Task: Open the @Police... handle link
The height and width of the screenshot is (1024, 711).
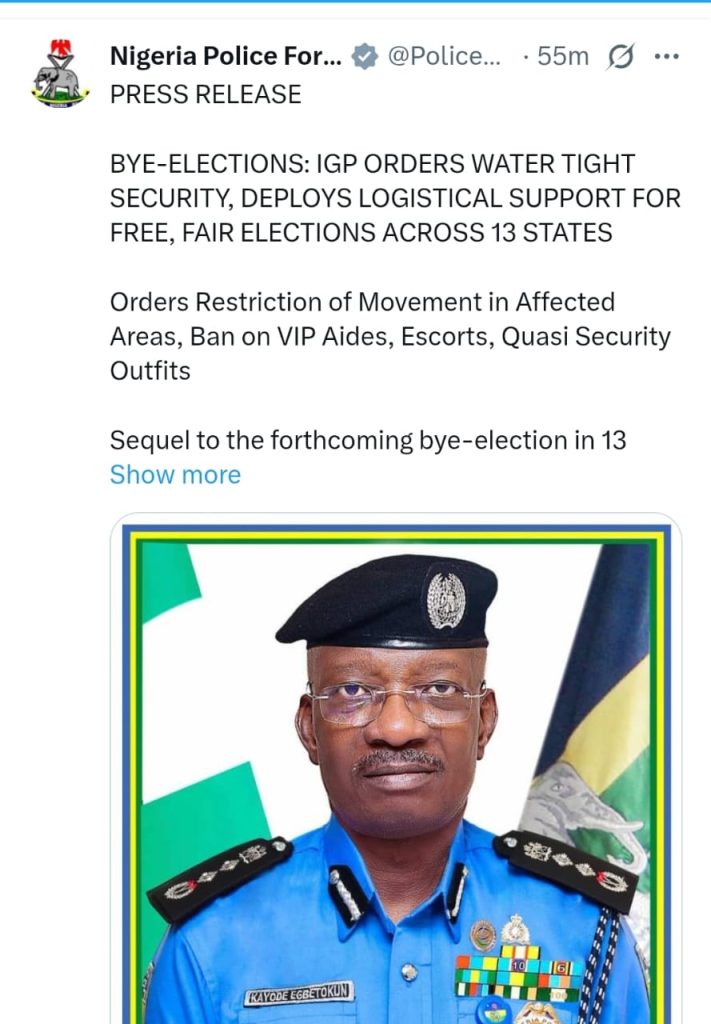Action: tap(444, 57)
